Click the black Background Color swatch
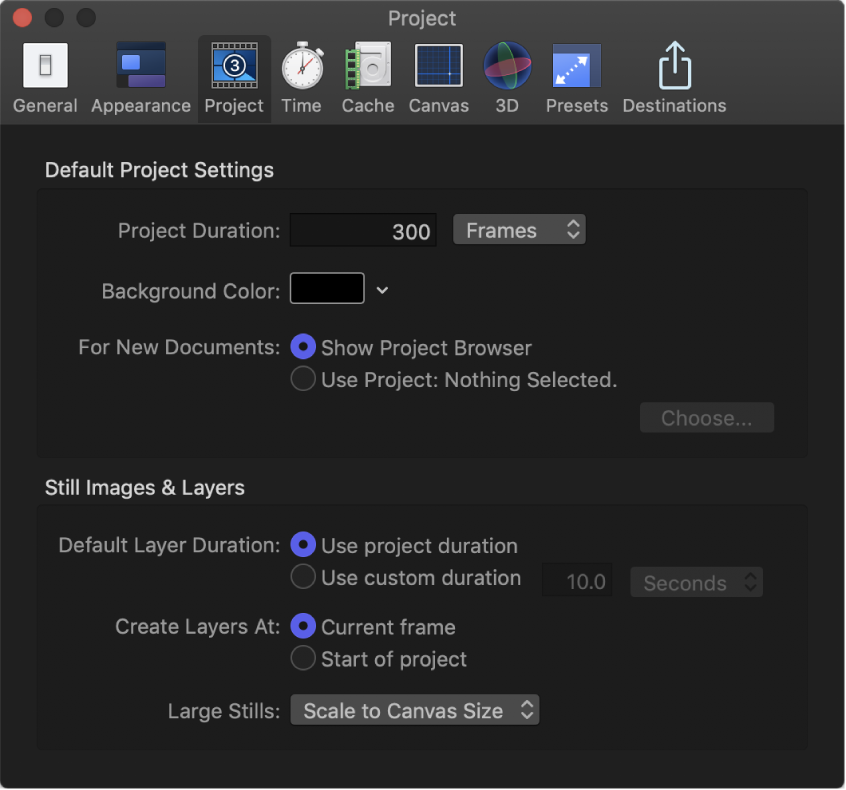Screen dimensions: 846x790 pos(325,288)
